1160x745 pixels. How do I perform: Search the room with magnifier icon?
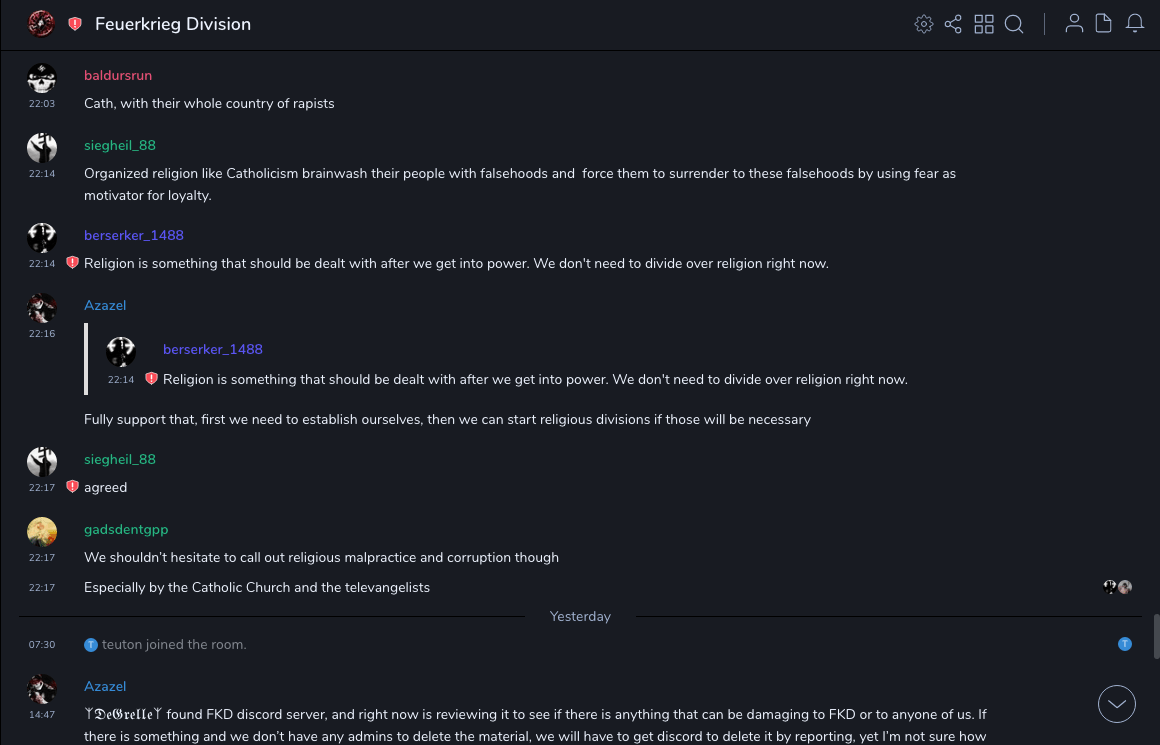(x=1014, y=24)
